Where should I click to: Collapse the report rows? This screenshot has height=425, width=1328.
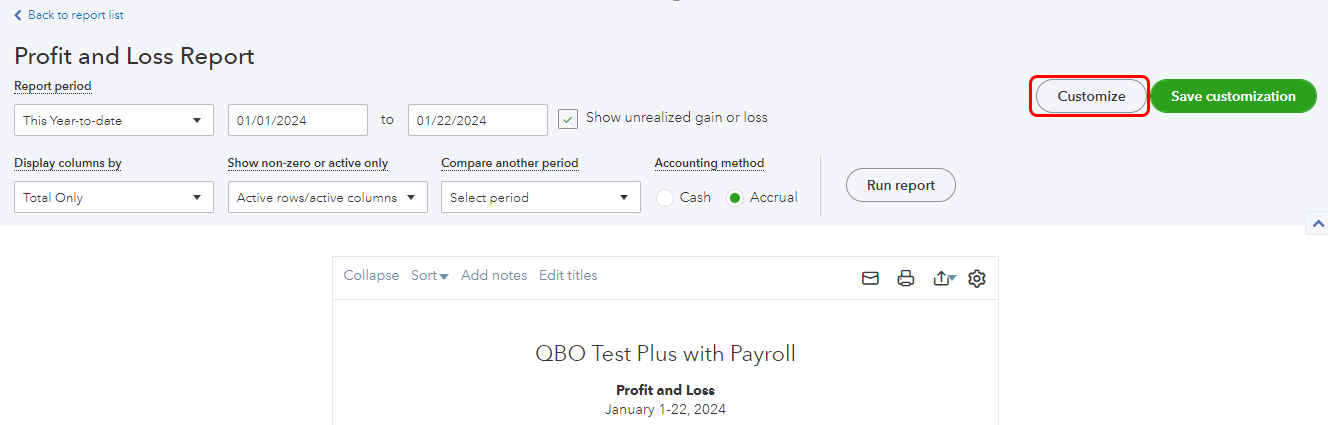[371, 276]
